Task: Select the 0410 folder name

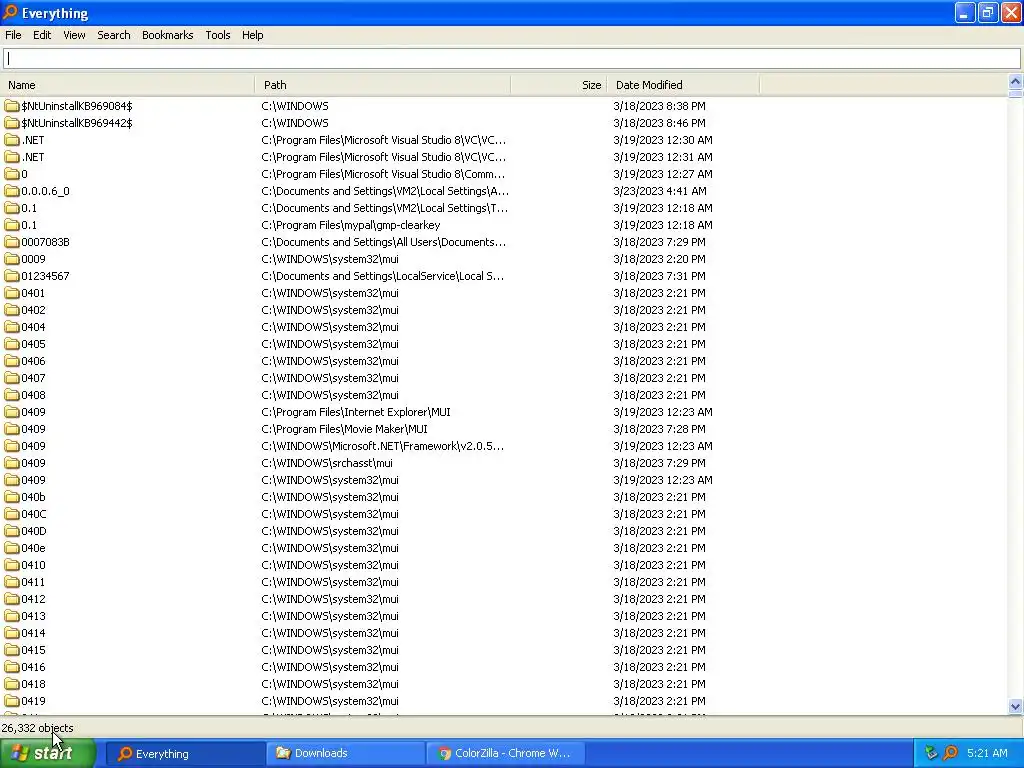Action: (33, 565)
